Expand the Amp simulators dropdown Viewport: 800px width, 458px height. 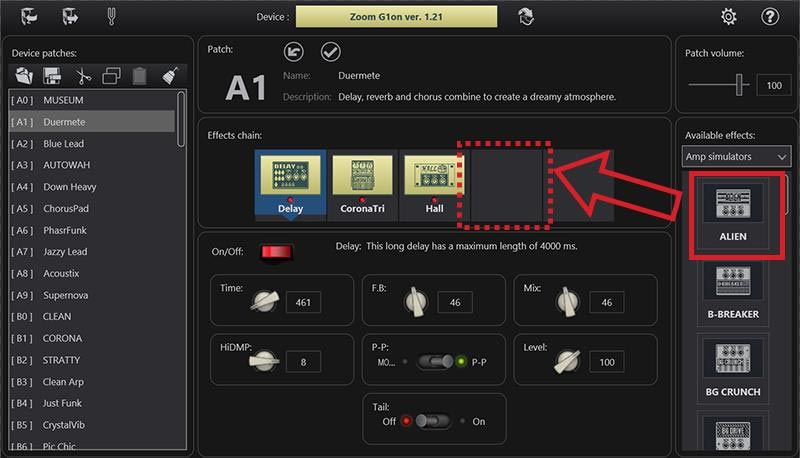(x=737, y=157)
